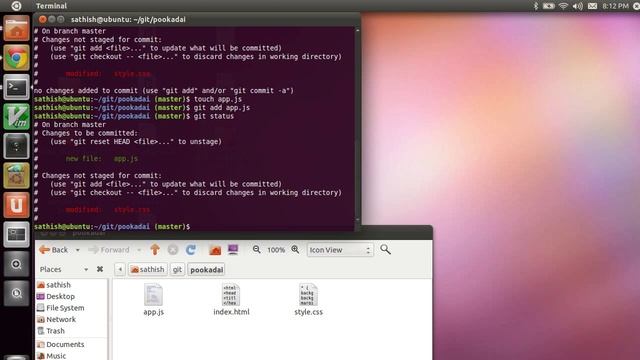Click the 8:12 PM clock
The width and height of the screenshot is (640, 360).
click(615, 6)
